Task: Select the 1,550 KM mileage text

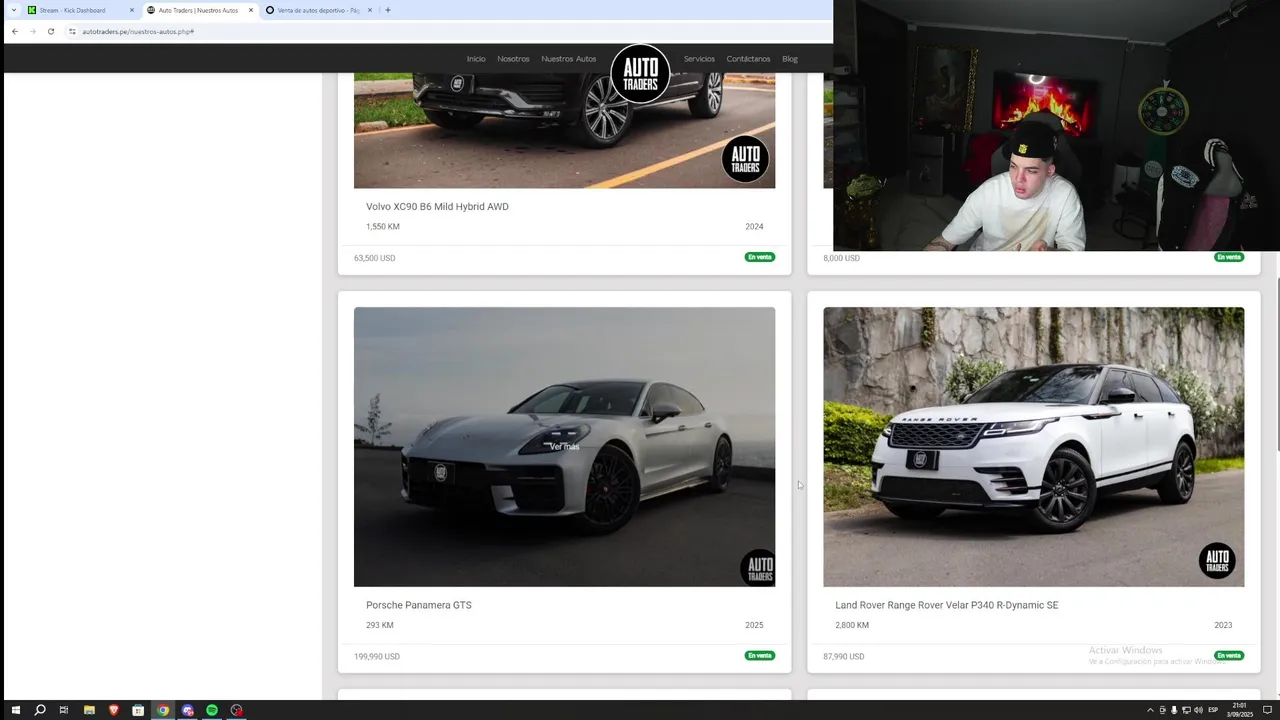Action: [x=383, y=227]
